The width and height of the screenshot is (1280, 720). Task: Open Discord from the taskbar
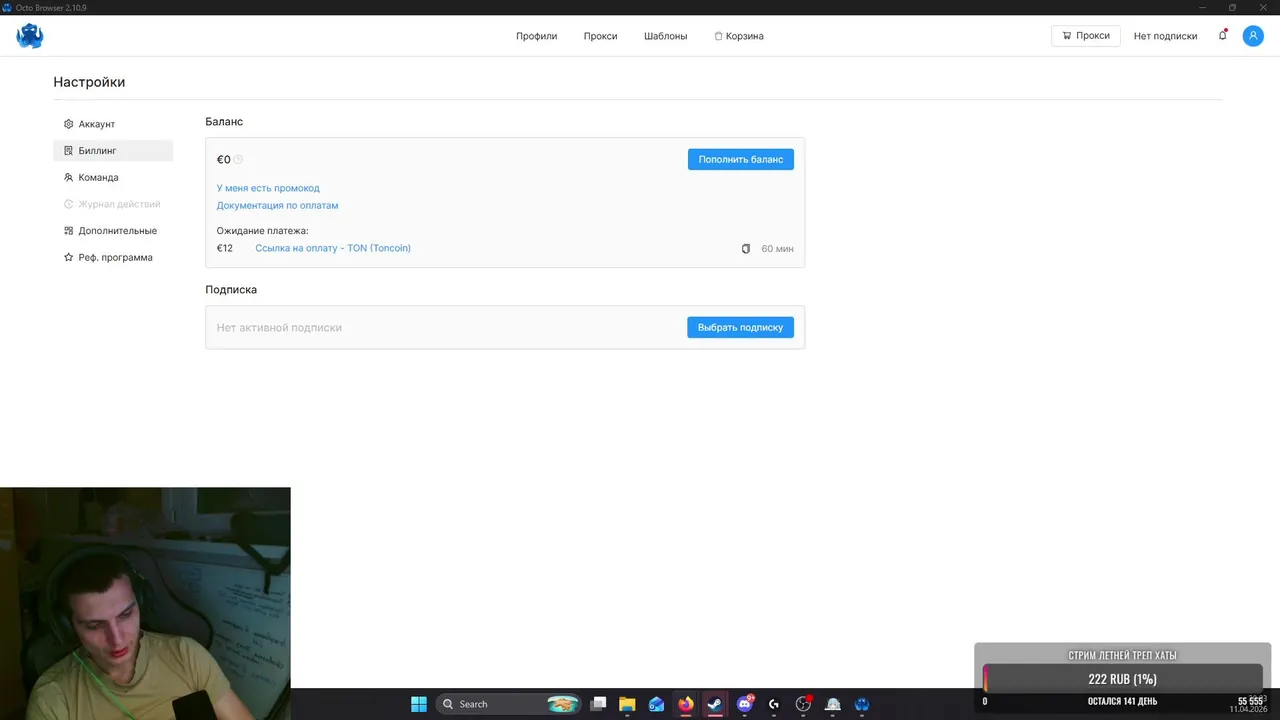(x=744, y=704)
